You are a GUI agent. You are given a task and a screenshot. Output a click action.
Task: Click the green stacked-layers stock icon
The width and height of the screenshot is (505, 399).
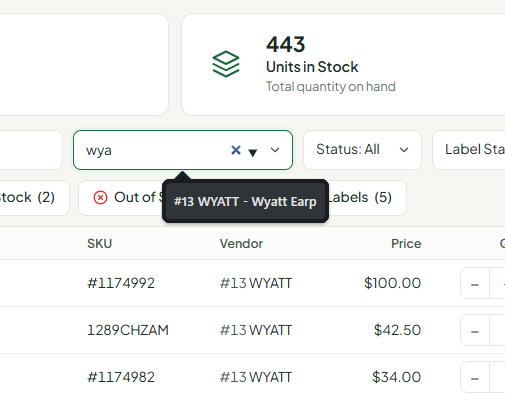pyautogui.click(x=226, y=64)
